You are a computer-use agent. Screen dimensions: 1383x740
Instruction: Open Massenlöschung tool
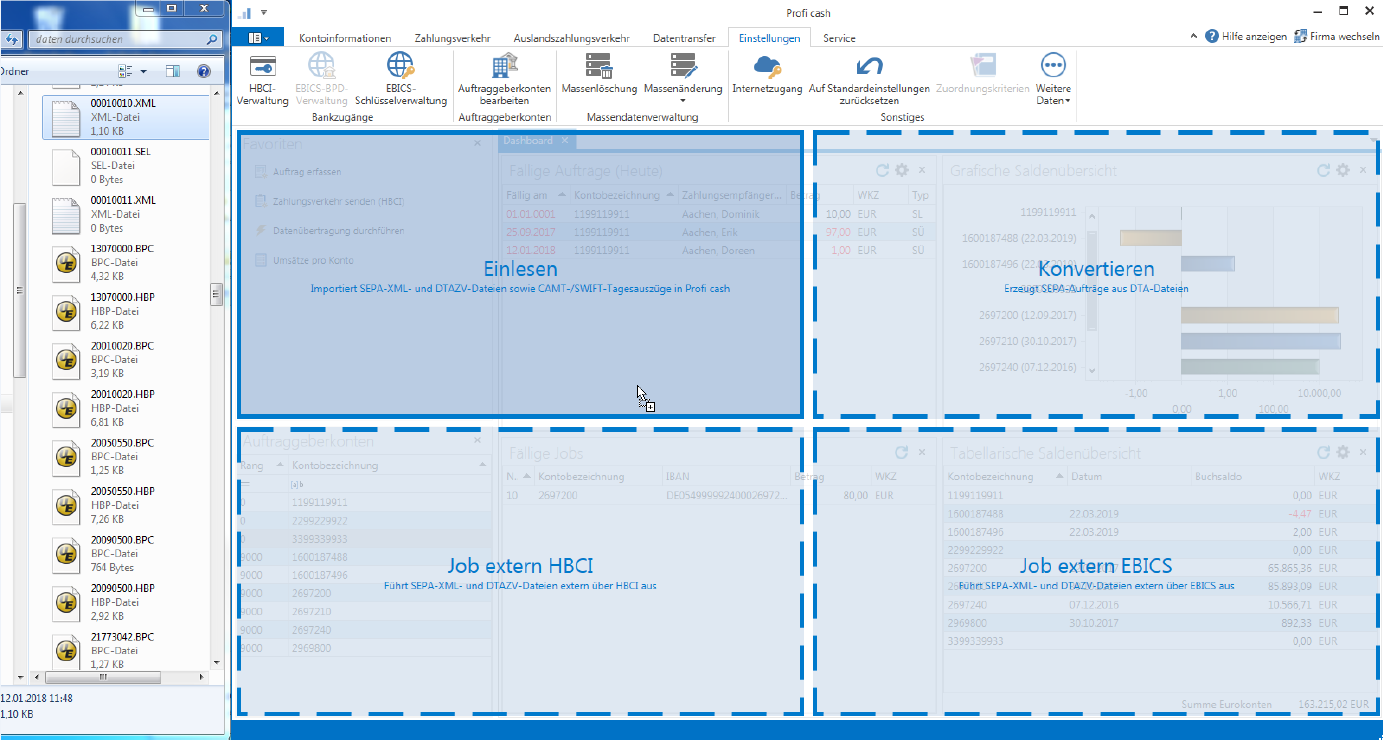click(x=599, y=79)
